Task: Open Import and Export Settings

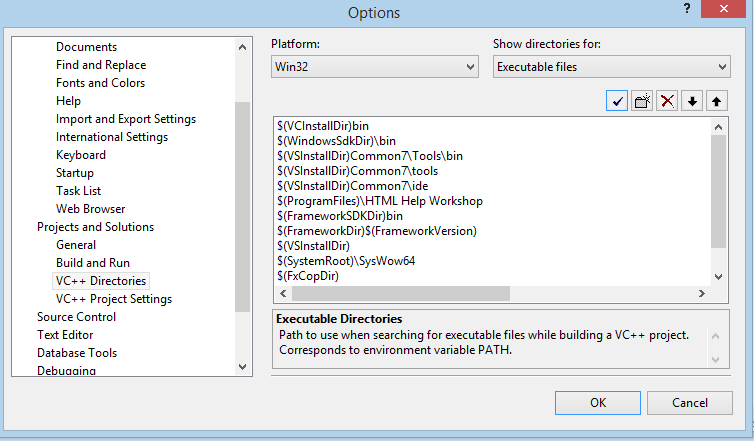Action: [x=126, y=119]
